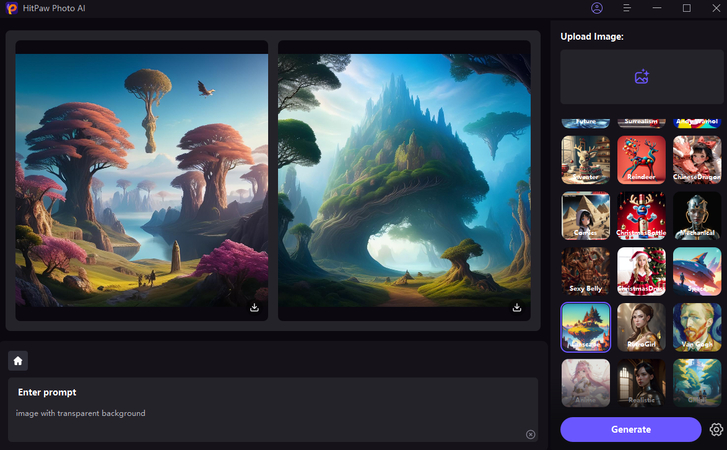Select the Future style thumbnail
727x450 pixels.
pos(586,123)
